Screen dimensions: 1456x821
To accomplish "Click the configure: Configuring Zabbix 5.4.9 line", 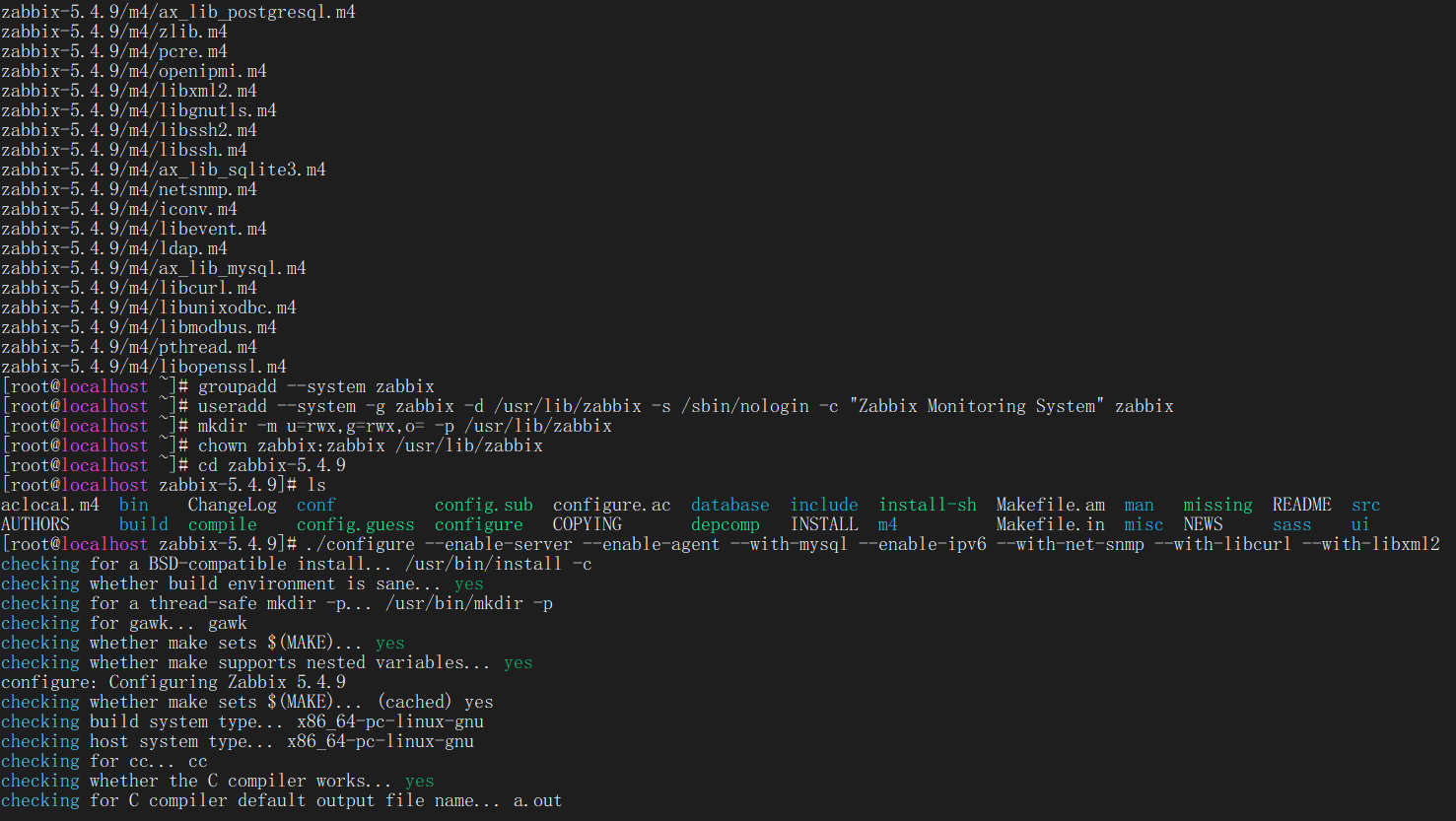I will click(x=173, y=681).
